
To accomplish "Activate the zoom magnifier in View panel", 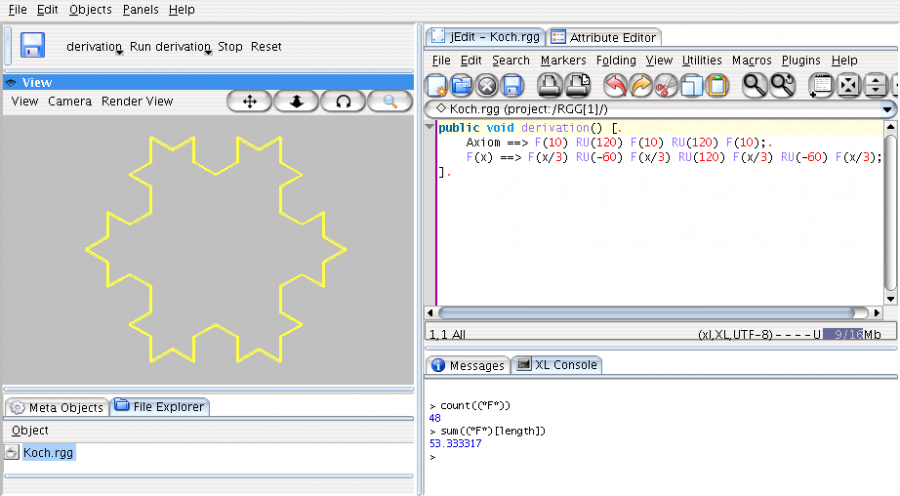I will tap(390, 101).
